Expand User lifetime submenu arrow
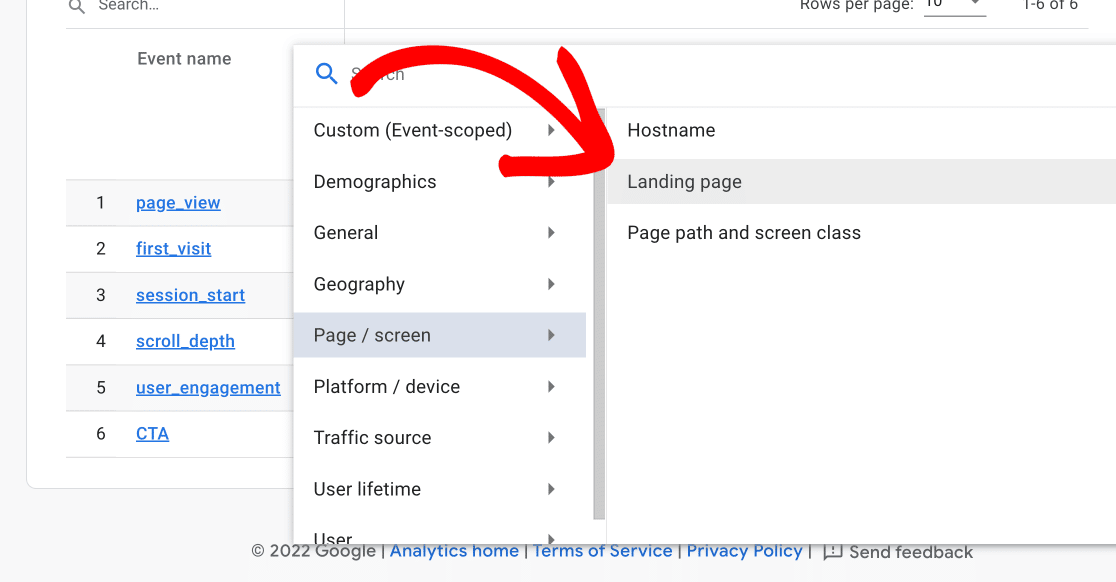 tap(551, 489)
